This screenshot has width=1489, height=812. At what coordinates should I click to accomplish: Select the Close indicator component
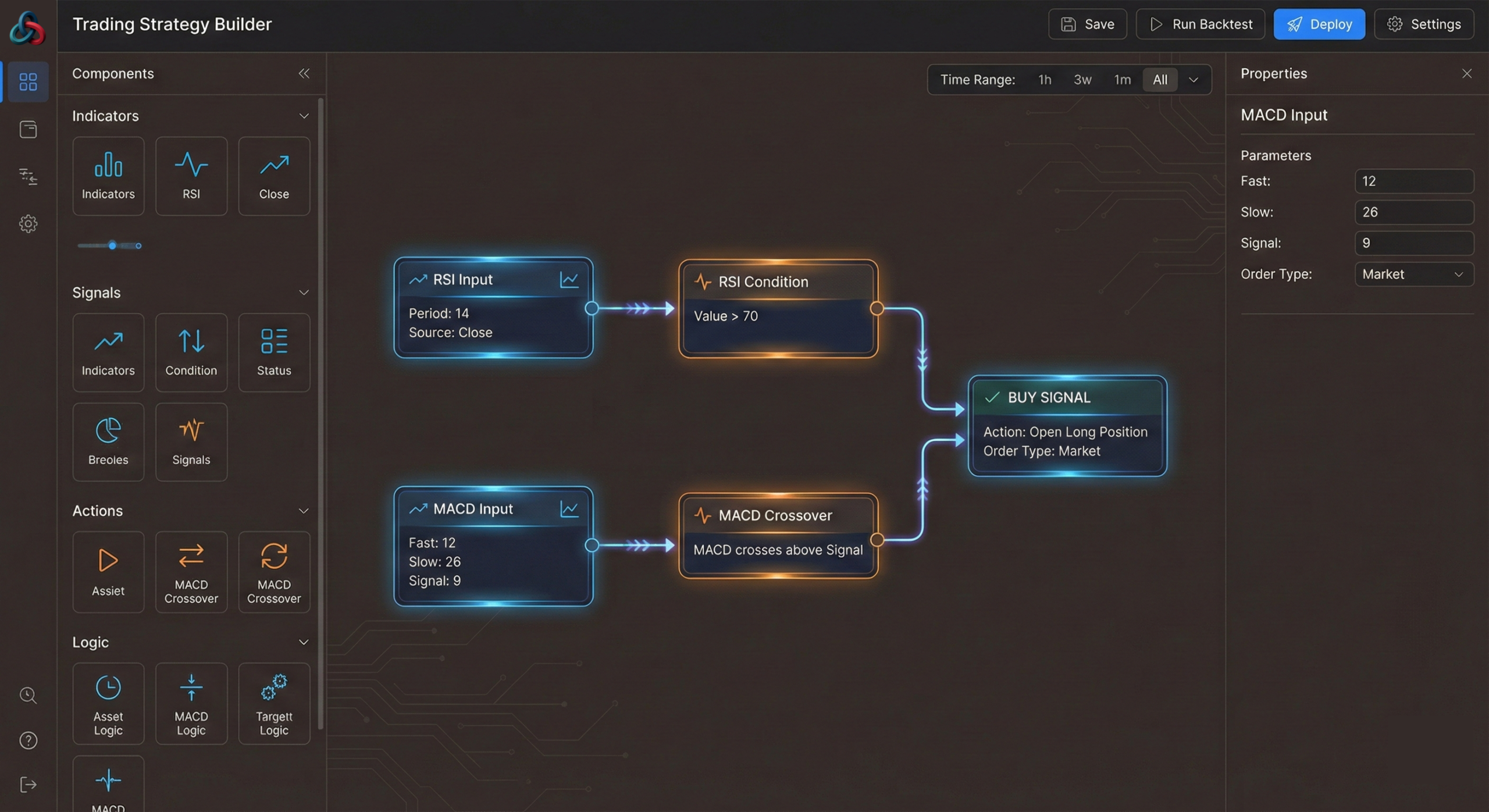click(x=273, y=175)
